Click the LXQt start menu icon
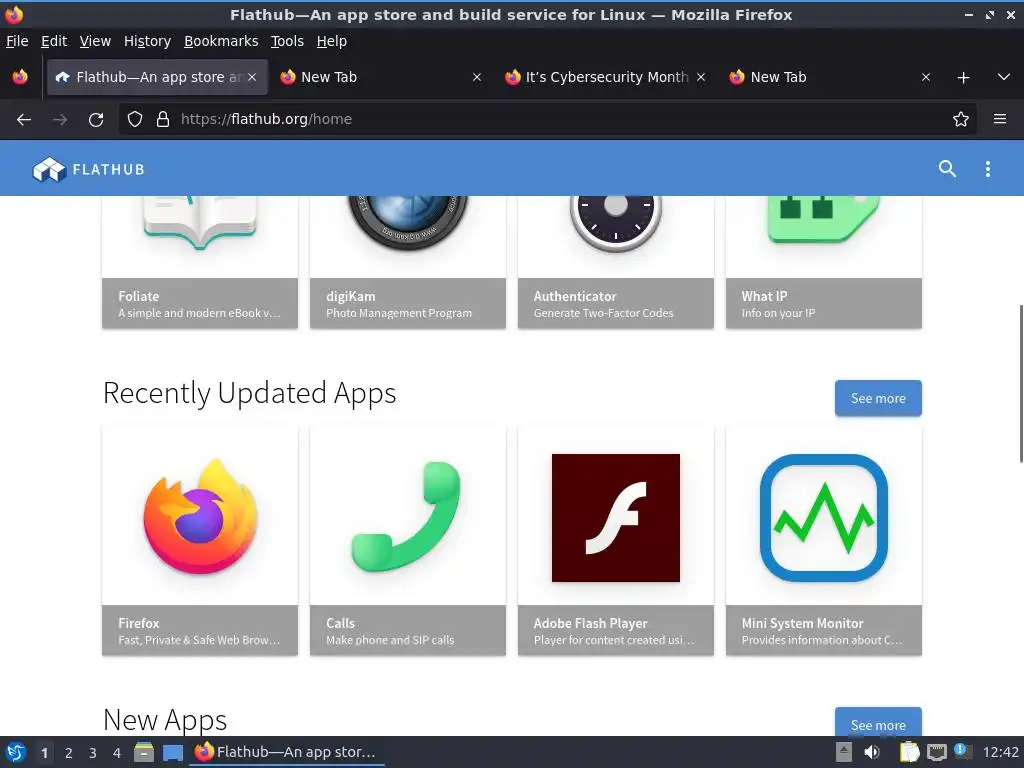This screenshot has width=1024, height=768. point(16,752)
